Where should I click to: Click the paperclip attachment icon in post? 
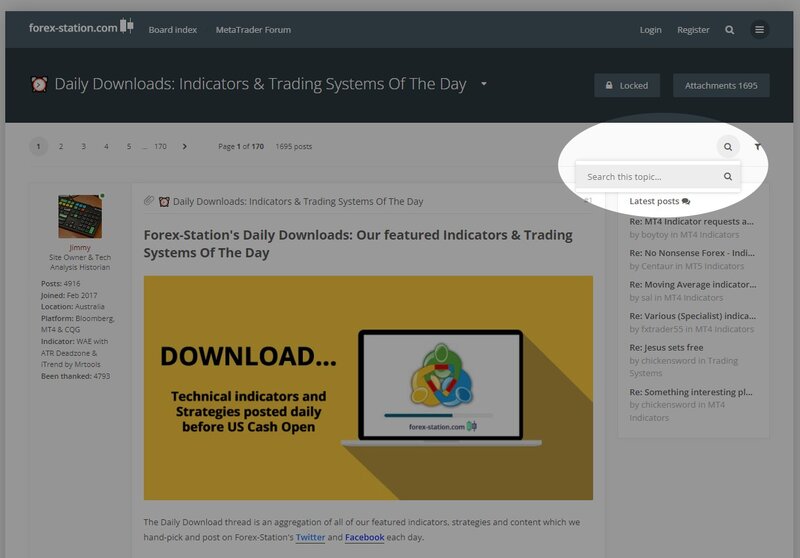tap(149, 201)
